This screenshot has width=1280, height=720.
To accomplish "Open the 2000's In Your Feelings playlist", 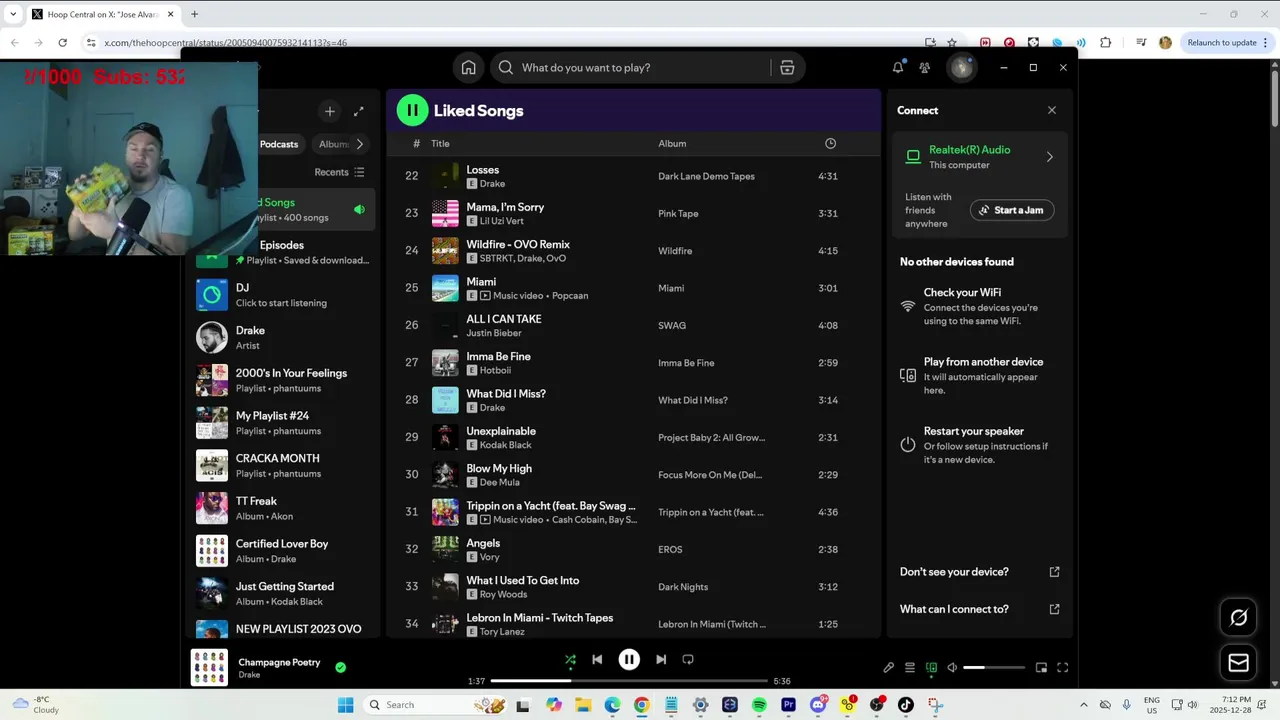I will 284,380.
